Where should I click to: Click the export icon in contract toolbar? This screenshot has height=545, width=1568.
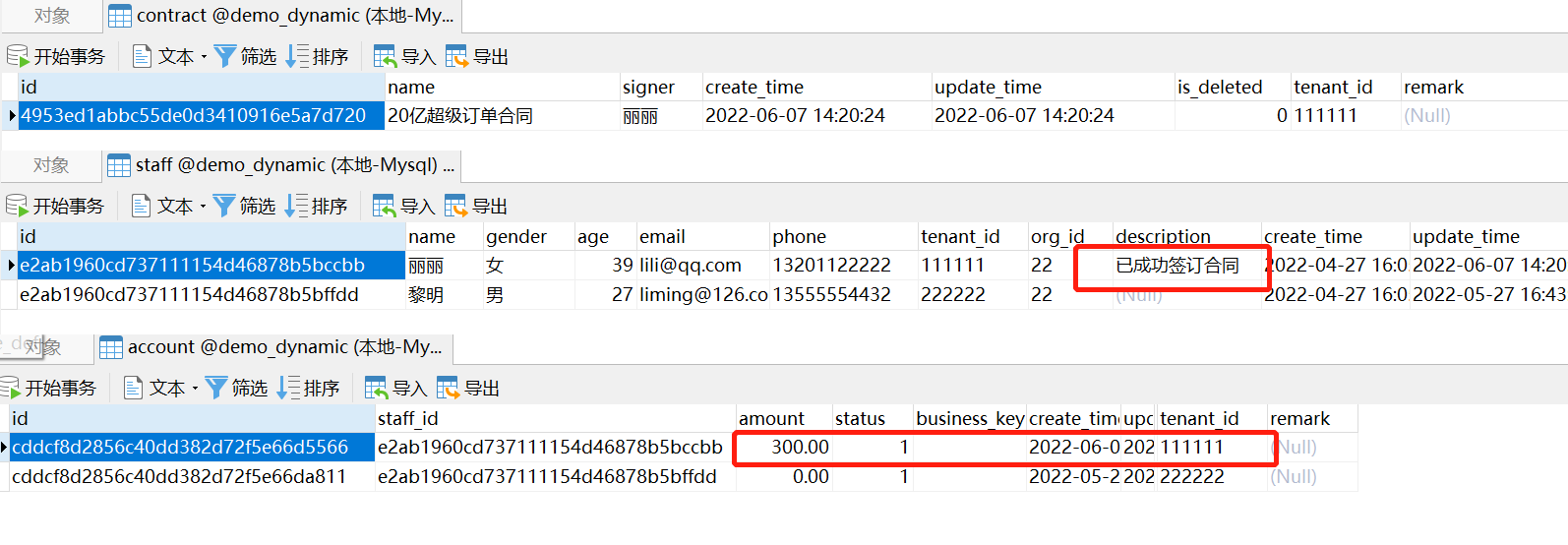pos(456,57)
